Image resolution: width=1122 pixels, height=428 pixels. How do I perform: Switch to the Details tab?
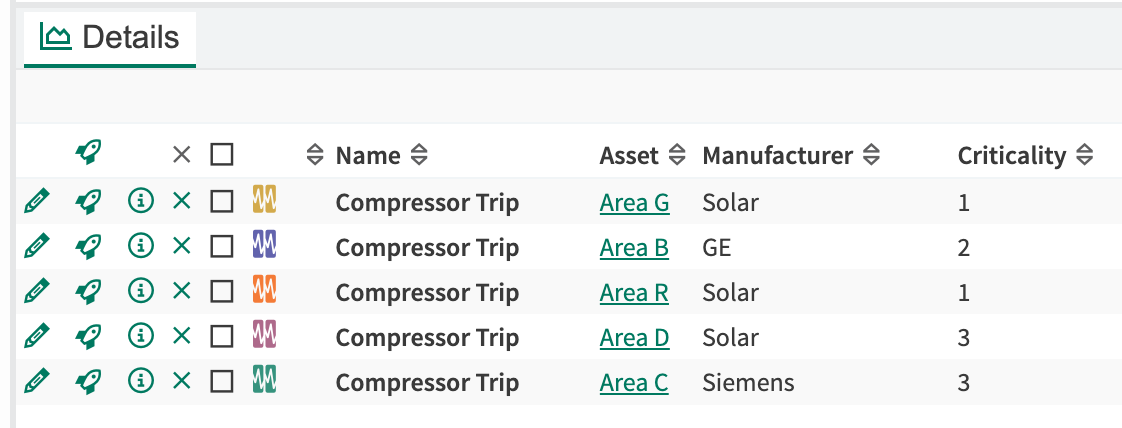(109, 37)
